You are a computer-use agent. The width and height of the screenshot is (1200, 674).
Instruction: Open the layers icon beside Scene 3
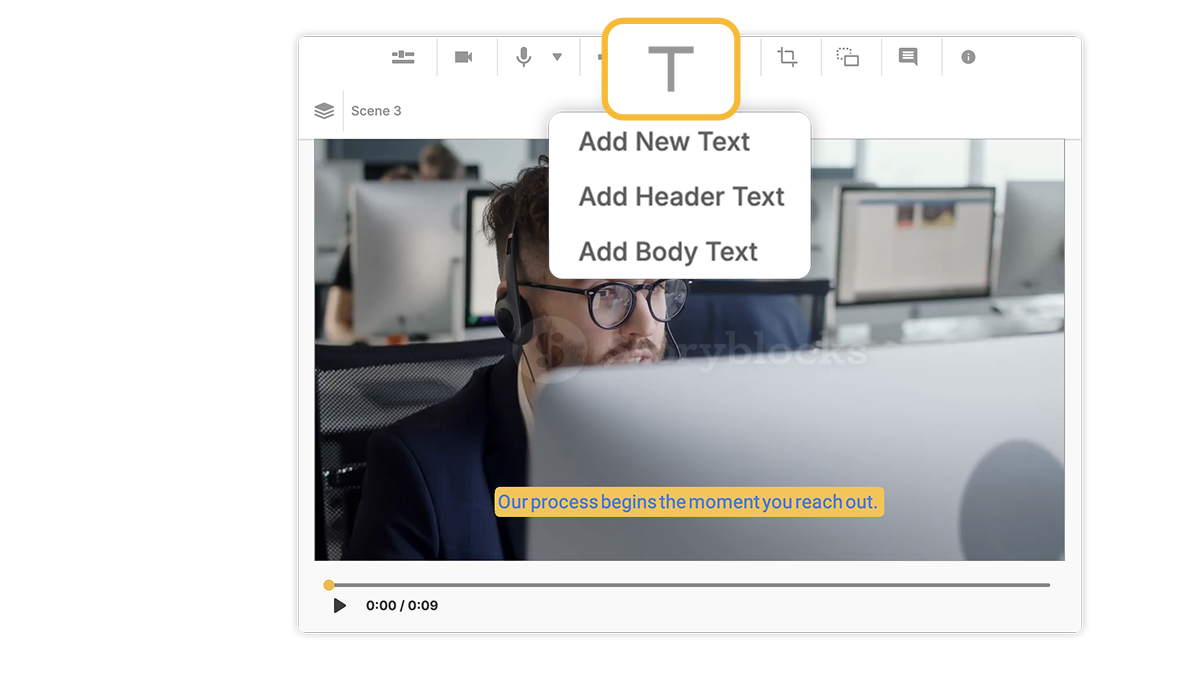tap(324, 110)
